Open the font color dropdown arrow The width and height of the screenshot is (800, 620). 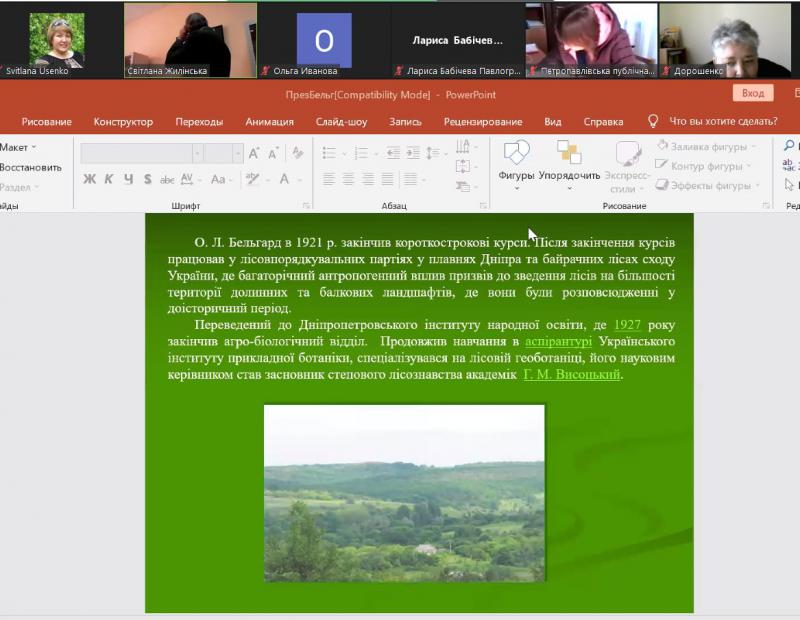299,180
